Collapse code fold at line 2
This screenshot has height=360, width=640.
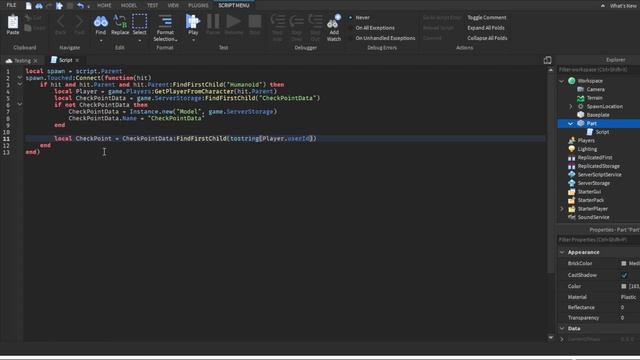coord(19,78)
